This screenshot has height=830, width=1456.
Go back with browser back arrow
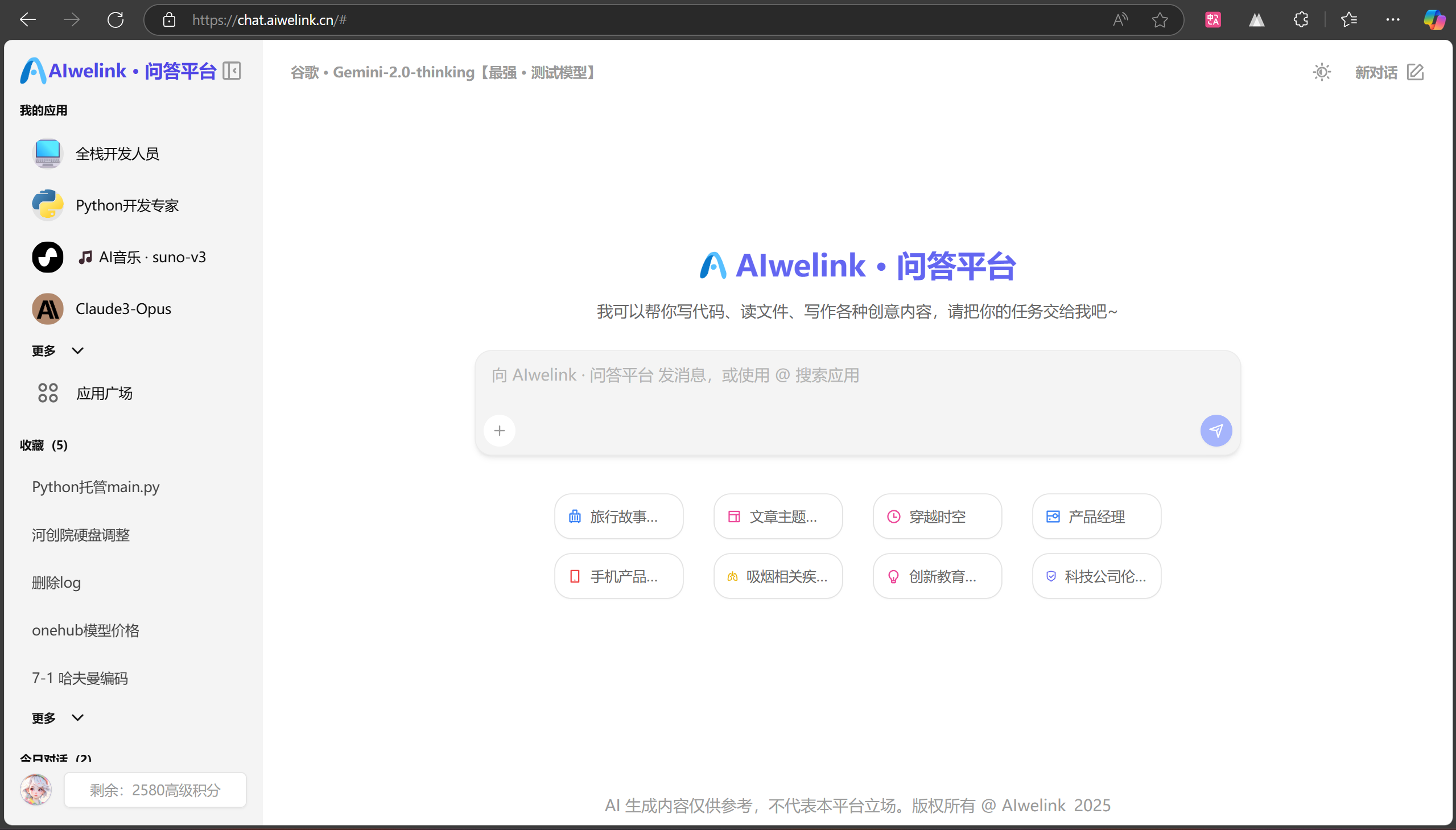point(27,20)
